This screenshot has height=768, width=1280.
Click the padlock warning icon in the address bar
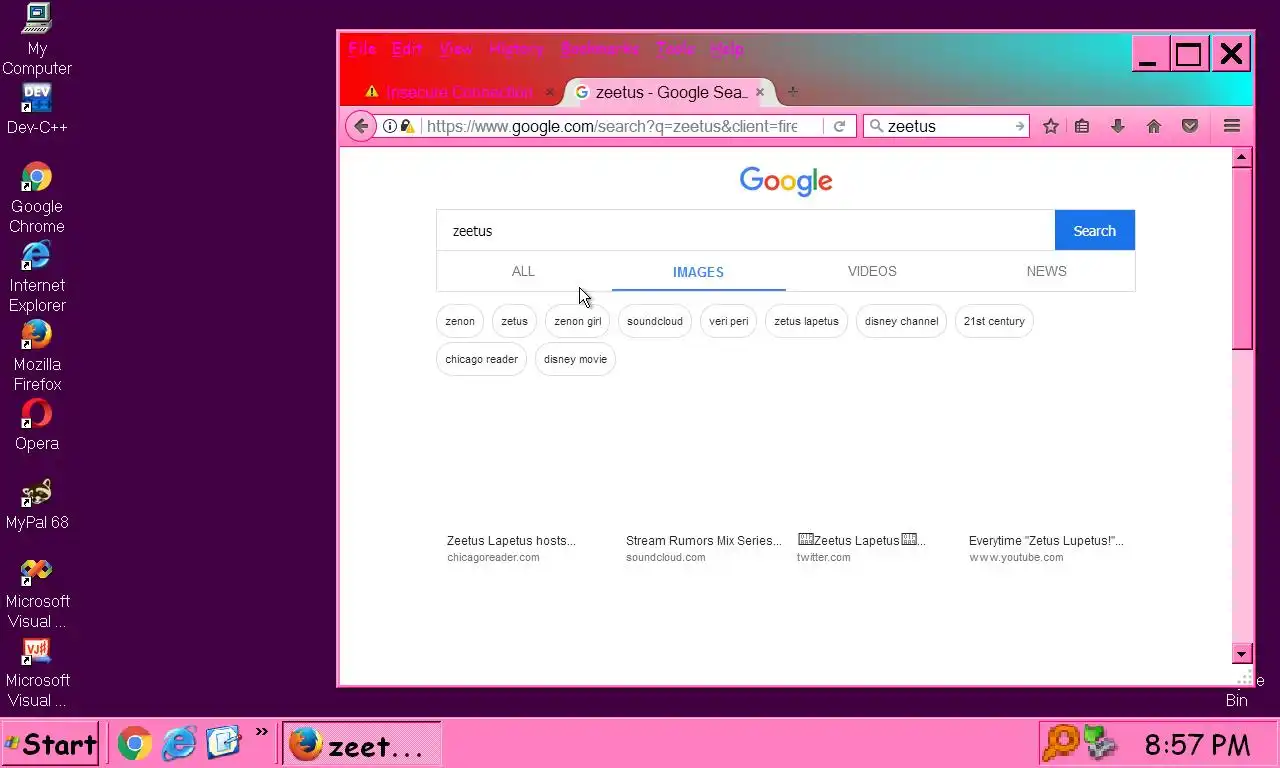[x=407, y=126]
